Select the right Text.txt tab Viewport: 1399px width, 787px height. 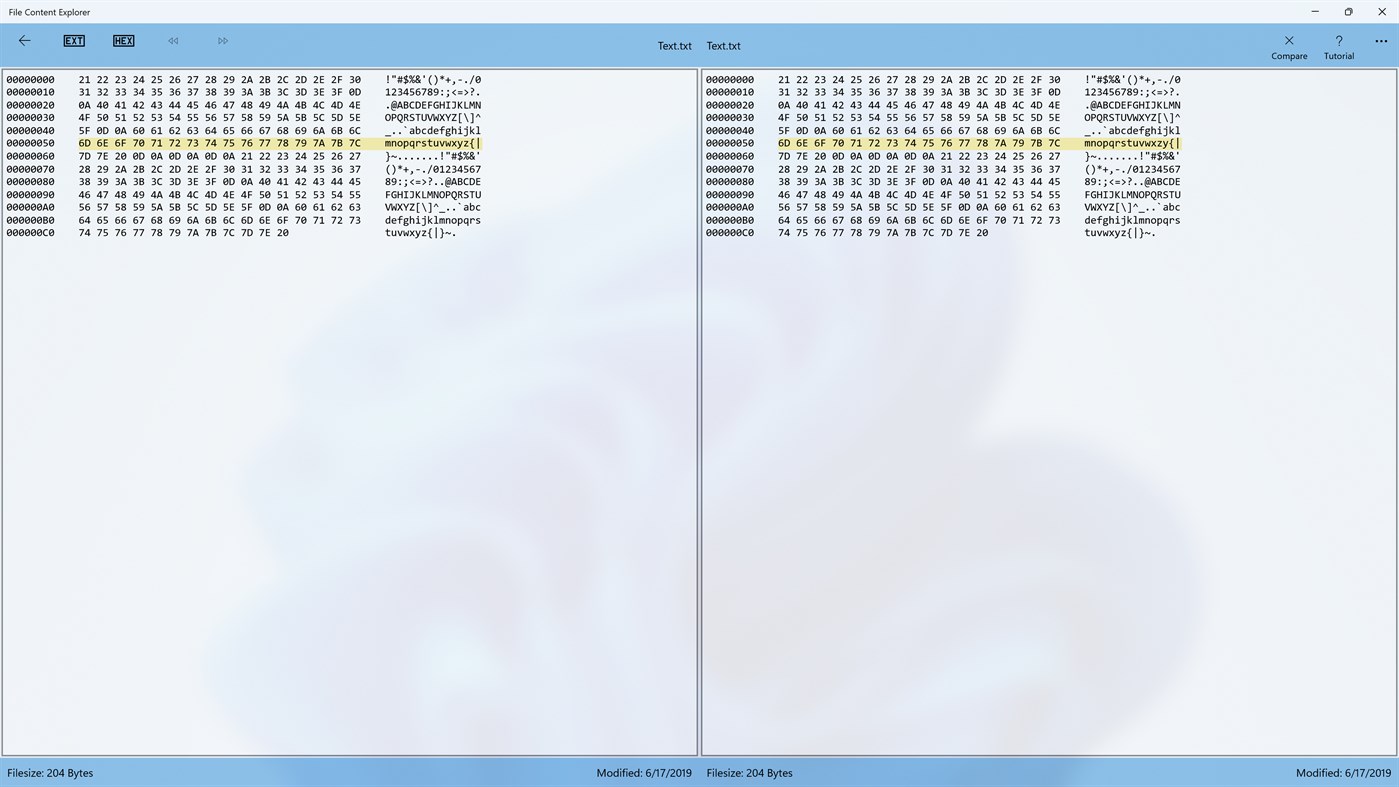[x=723, y=45]
